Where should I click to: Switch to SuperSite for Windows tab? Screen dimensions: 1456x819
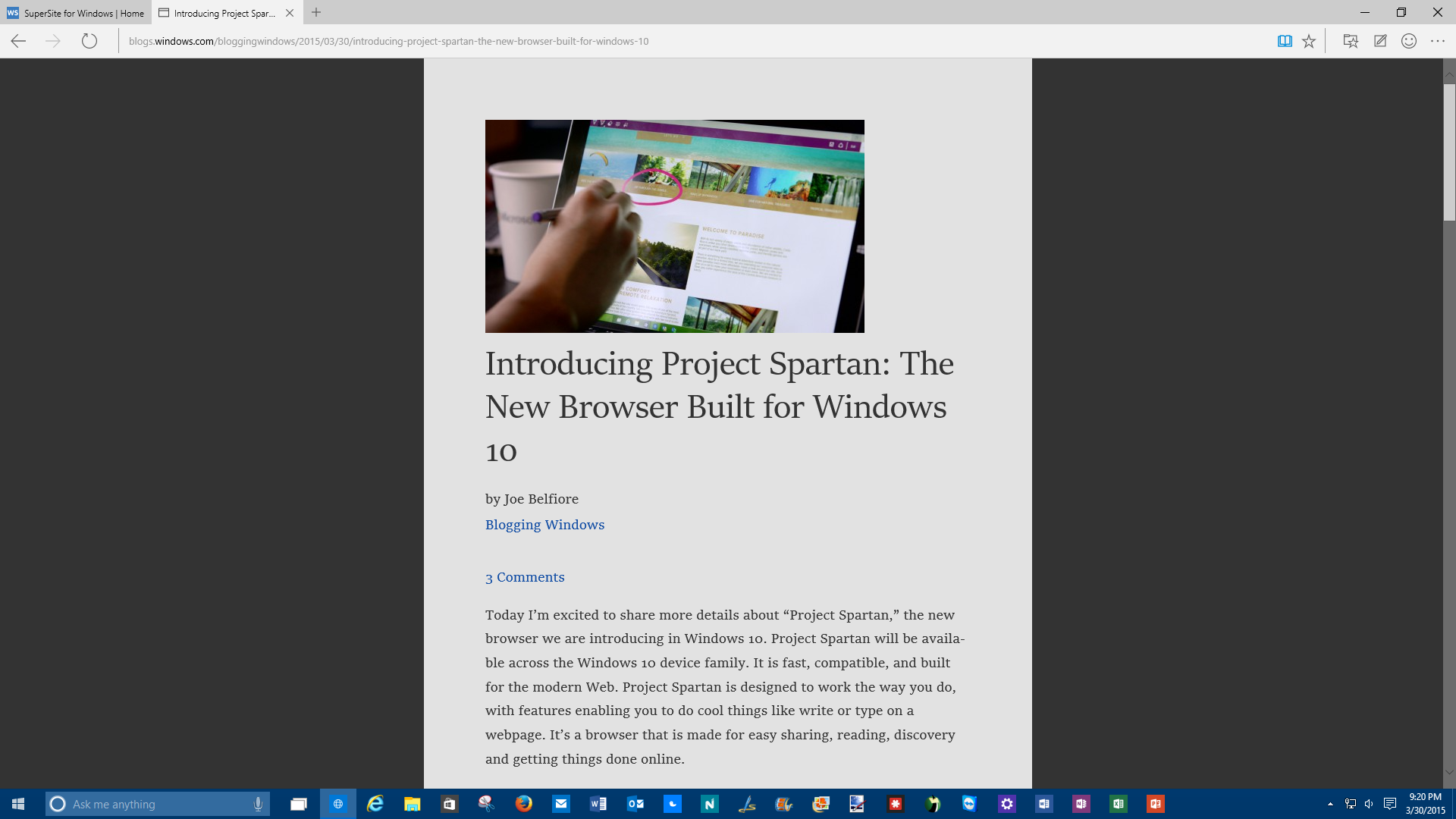coord(76,13)
